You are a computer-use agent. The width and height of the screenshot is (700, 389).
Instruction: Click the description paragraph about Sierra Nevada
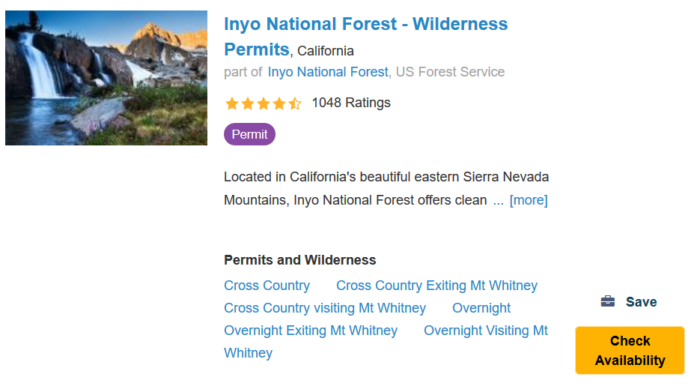pos(386,188)
